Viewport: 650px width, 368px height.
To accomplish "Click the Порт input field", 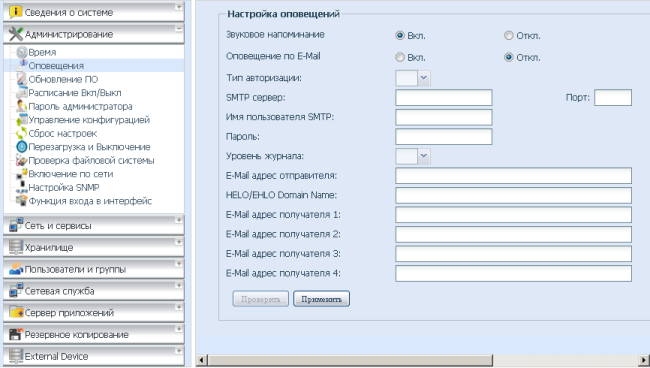I will (613, 97).
